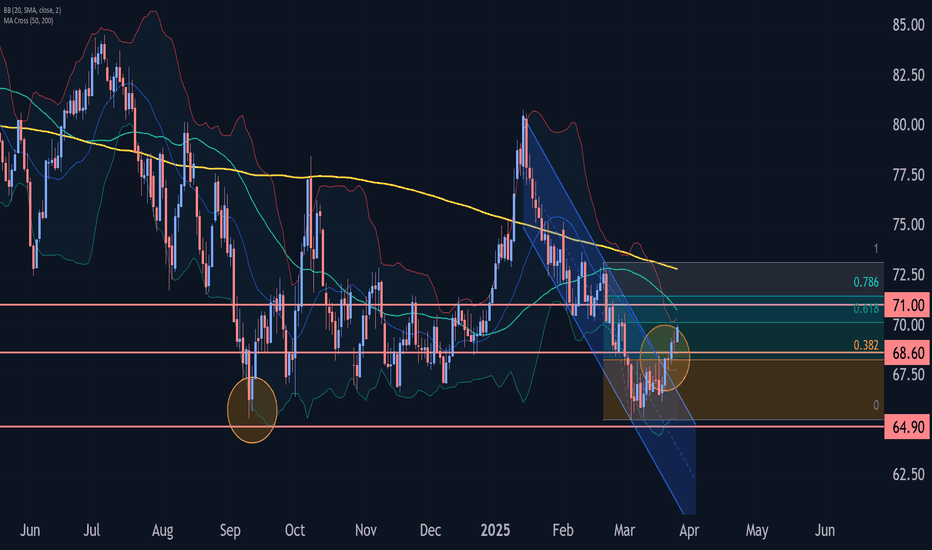The height and width of the screenshot is (550, 932).
Task: Click the 62.50 price axis value
Action: coord(908,474)
